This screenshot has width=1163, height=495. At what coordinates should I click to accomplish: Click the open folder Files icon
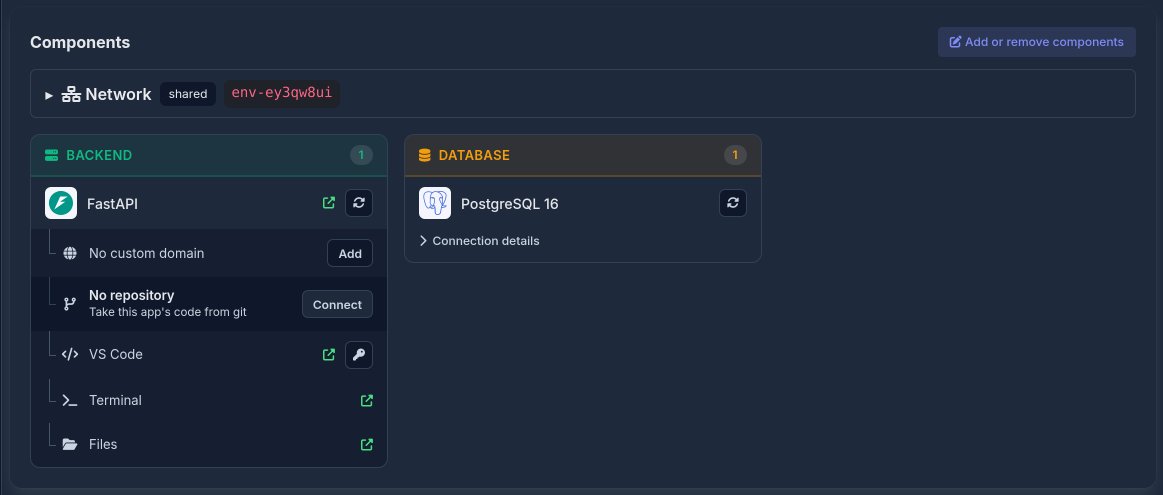pos(70,445)
